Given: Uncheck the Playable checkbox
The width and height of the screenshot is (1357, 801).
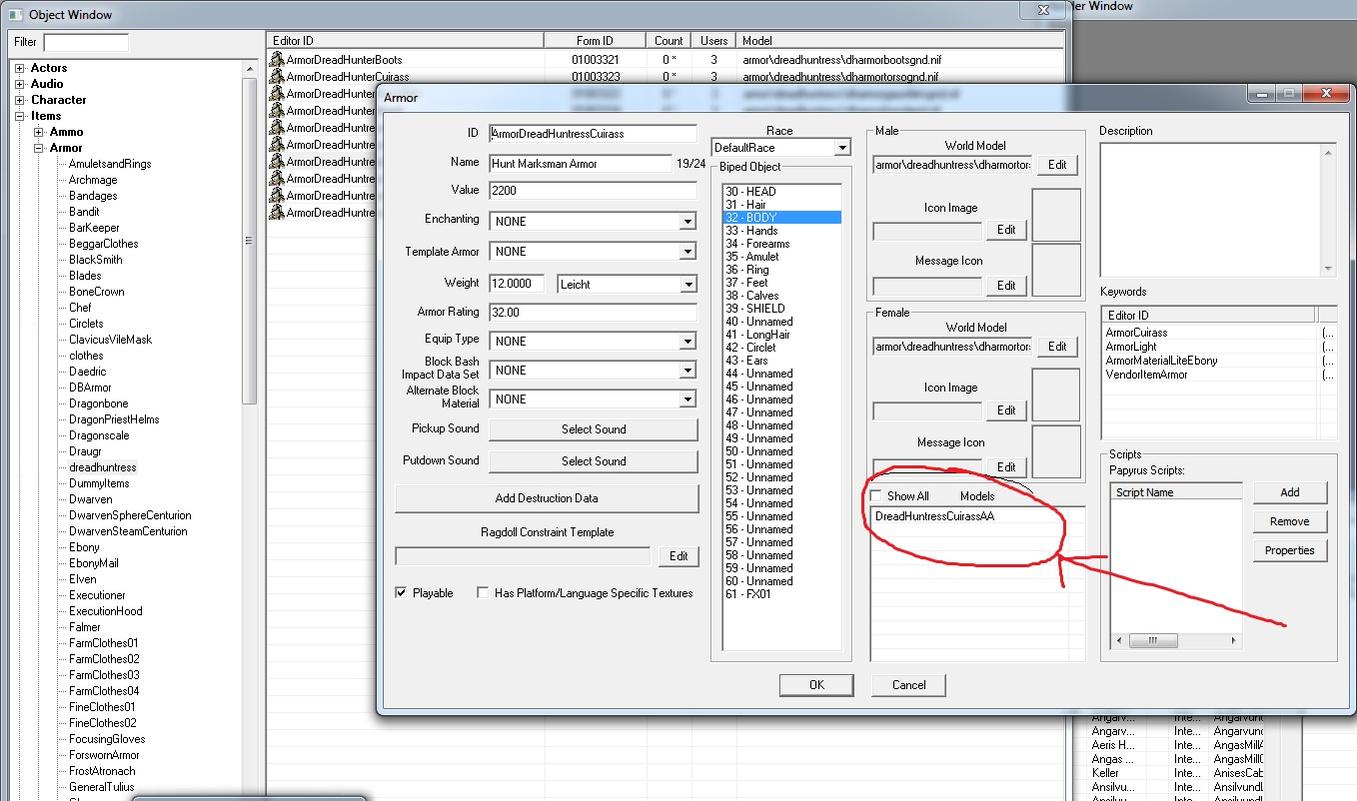Looking at the screenshot, I should click(401, 593).
